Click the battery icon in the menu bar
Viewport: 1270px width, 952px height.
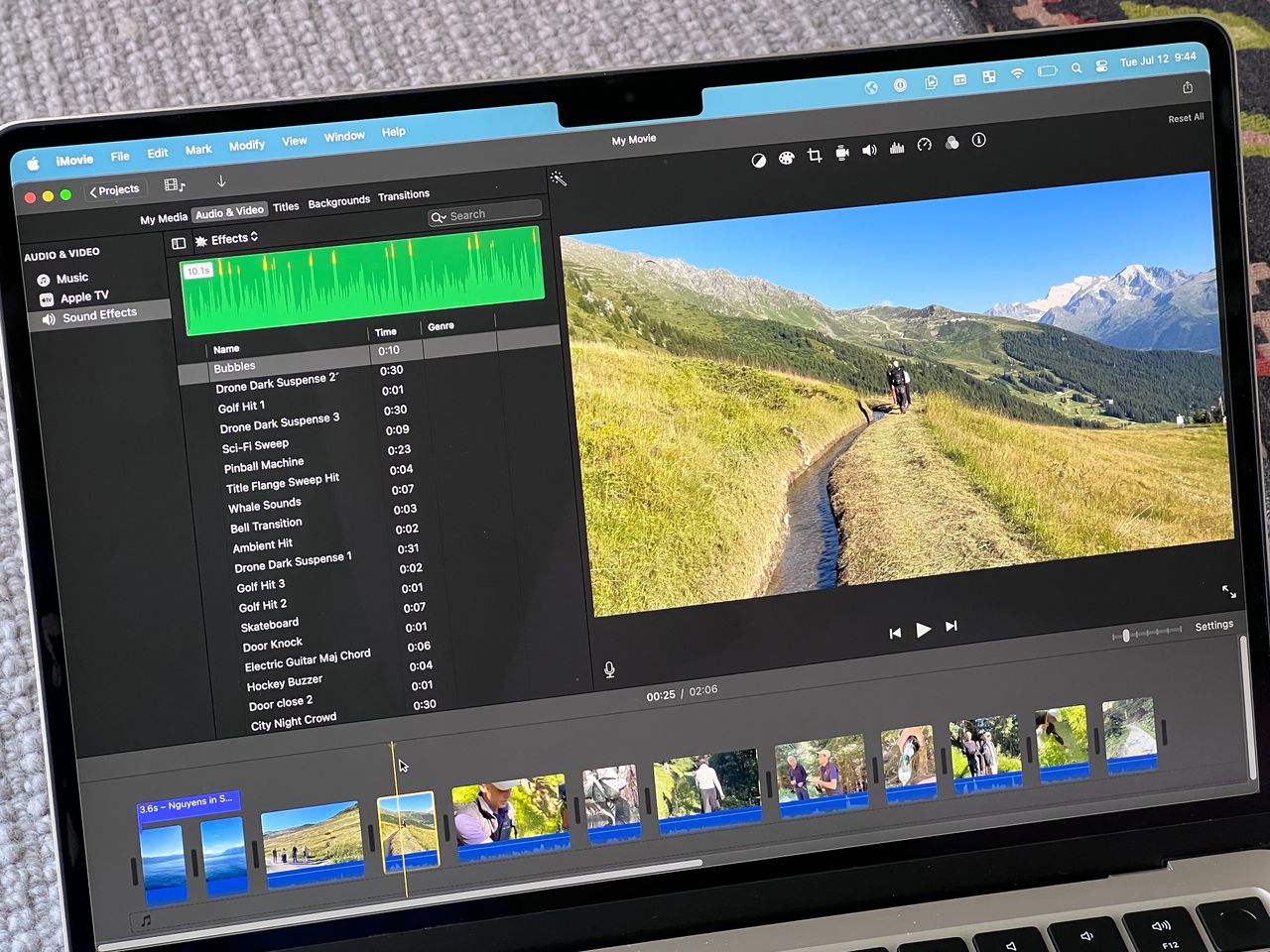(x=1047, y=71)
